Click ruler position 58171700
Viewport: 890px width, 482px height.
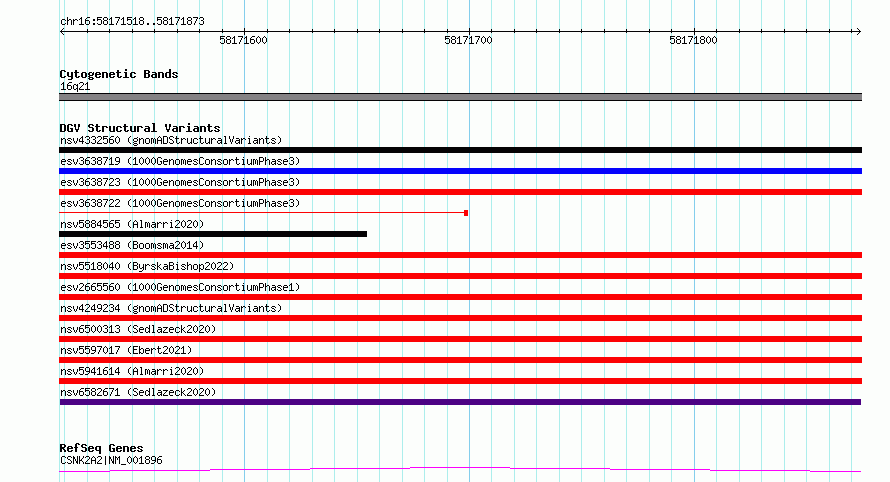point(468,40)
